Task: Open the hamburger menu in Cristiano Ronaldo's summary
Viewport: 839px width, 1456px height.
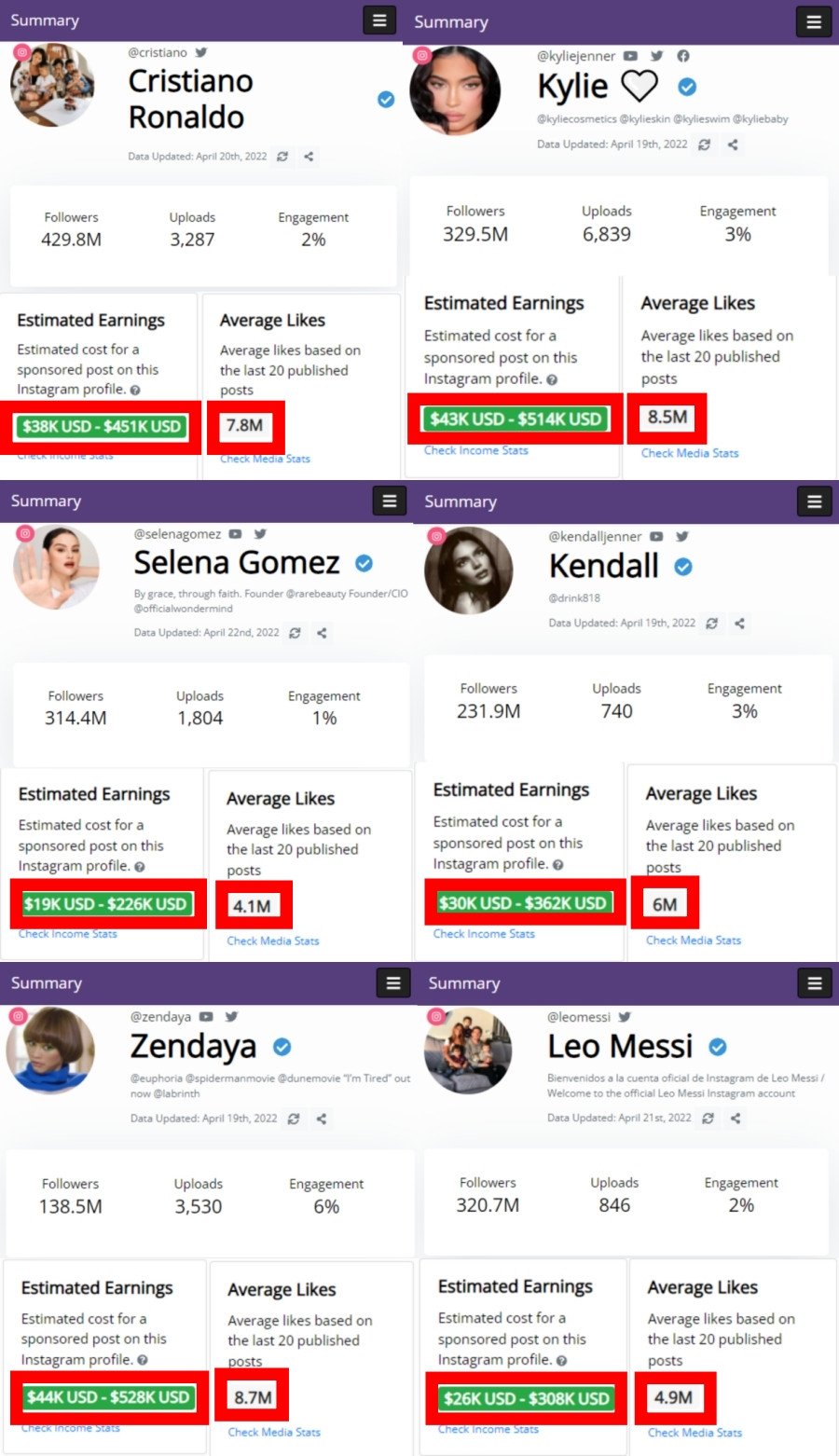Action: tap(379, 21)
